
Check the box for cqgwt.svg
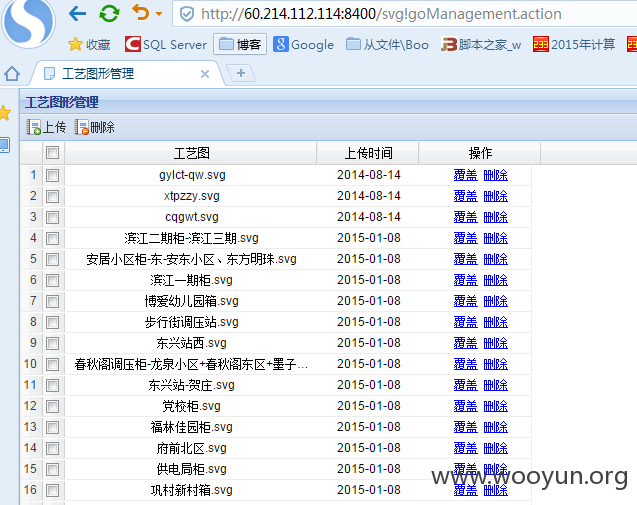52,217
